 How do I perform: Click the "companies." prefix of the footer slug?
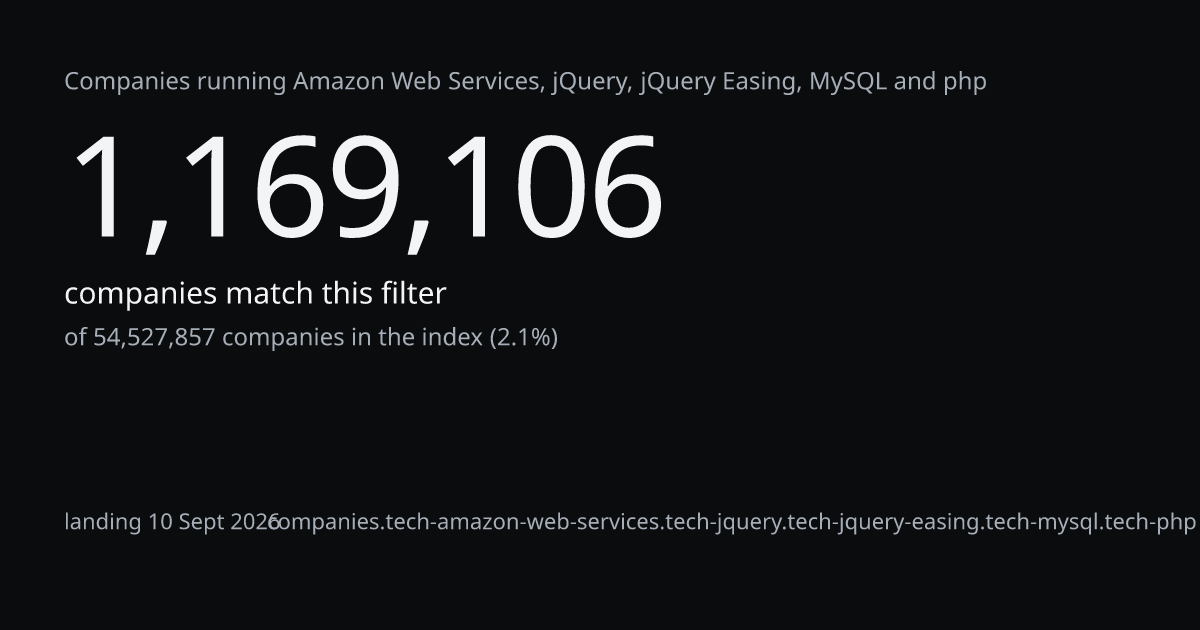(x=327, y=522)
